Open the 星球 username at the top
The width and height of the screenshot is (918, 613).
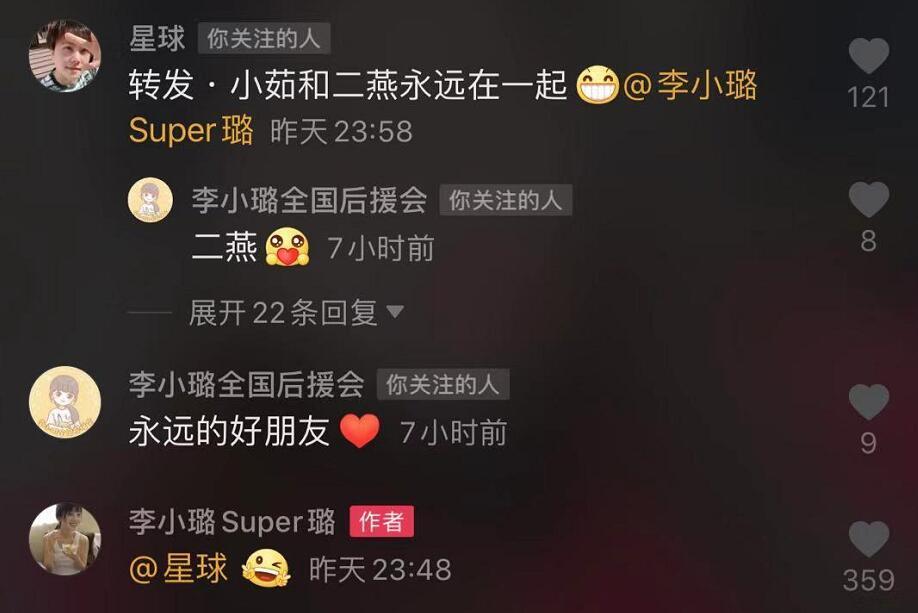157,39
